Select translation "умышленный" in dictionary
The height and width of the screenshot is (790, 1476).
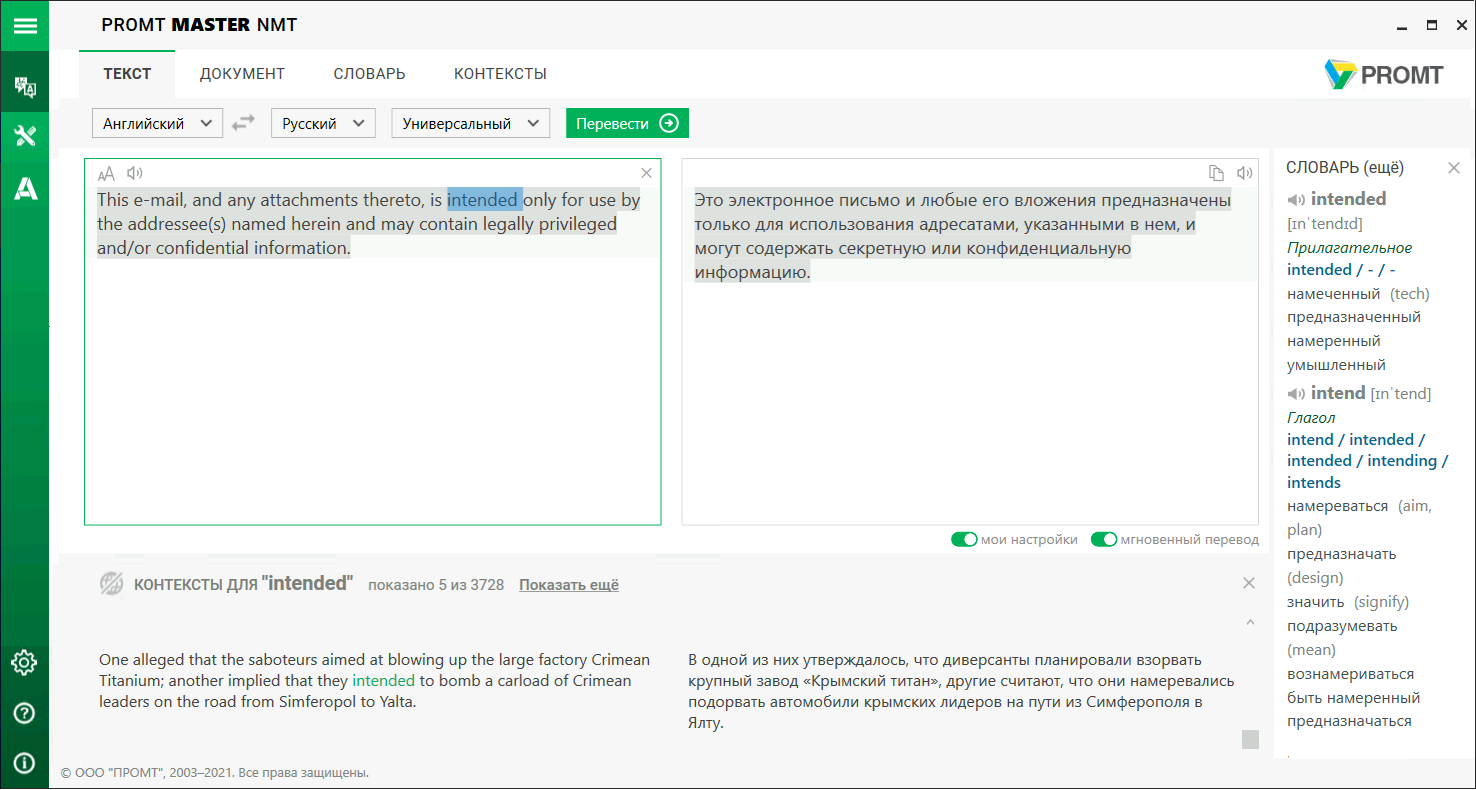[1336, 365]
